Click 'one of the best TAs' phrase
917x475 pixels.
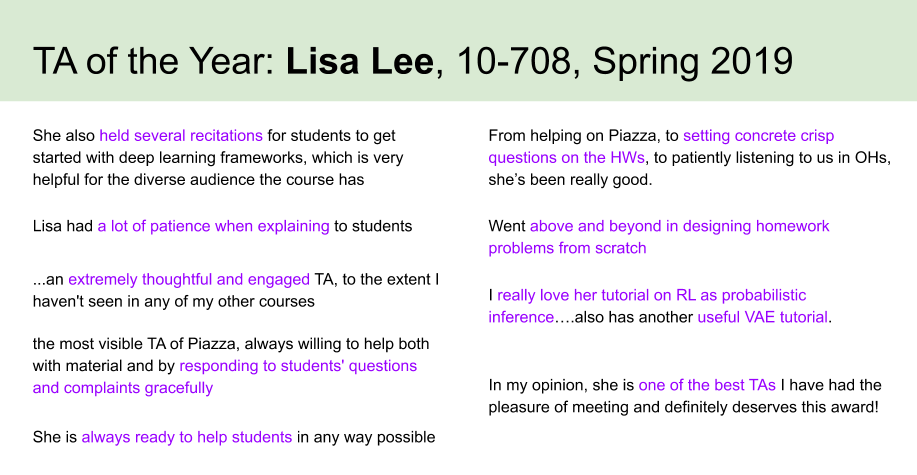click(x=707, y=385)
